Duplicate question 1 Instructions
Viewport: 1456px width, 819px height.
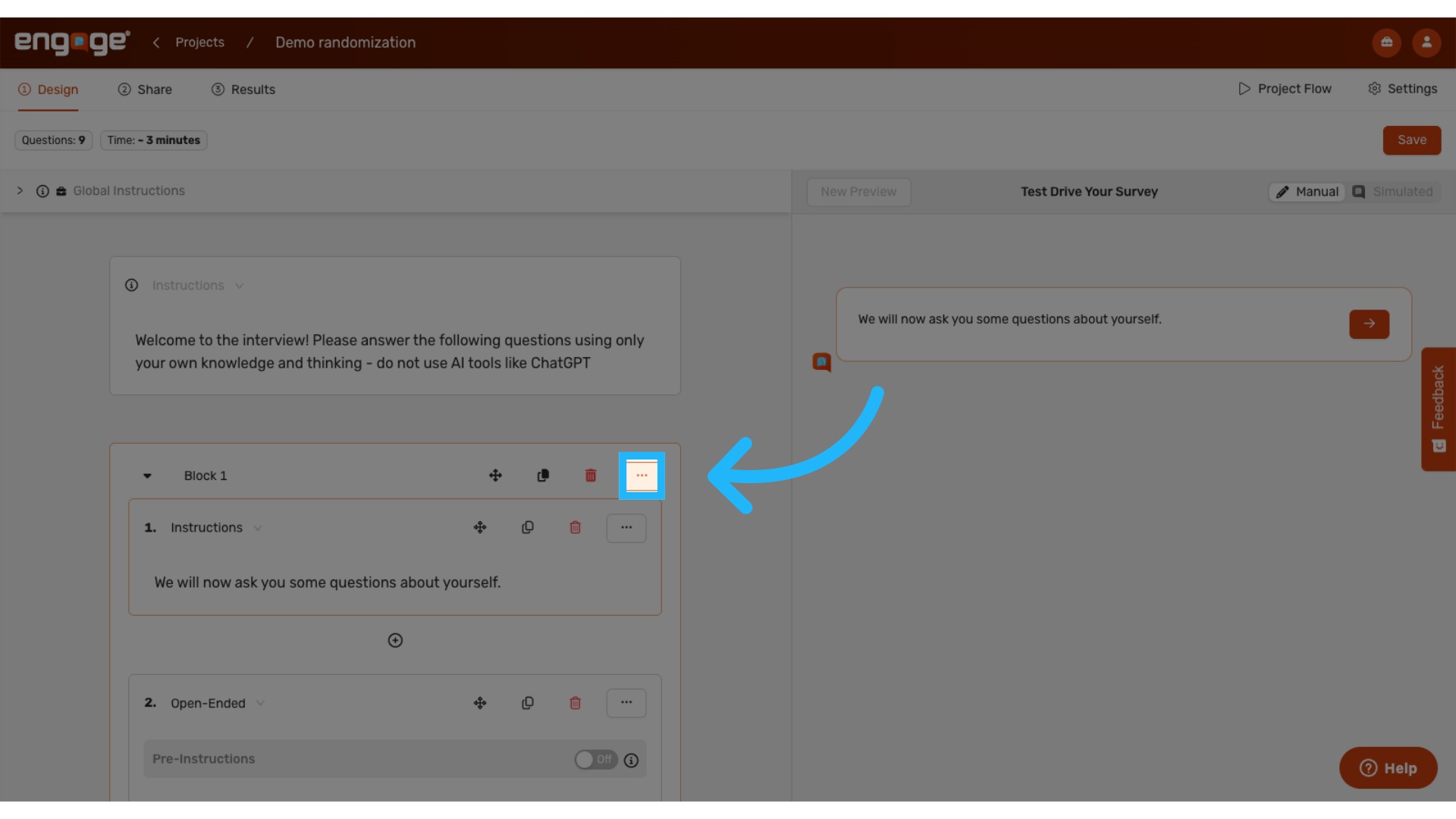tap(528, 528)
